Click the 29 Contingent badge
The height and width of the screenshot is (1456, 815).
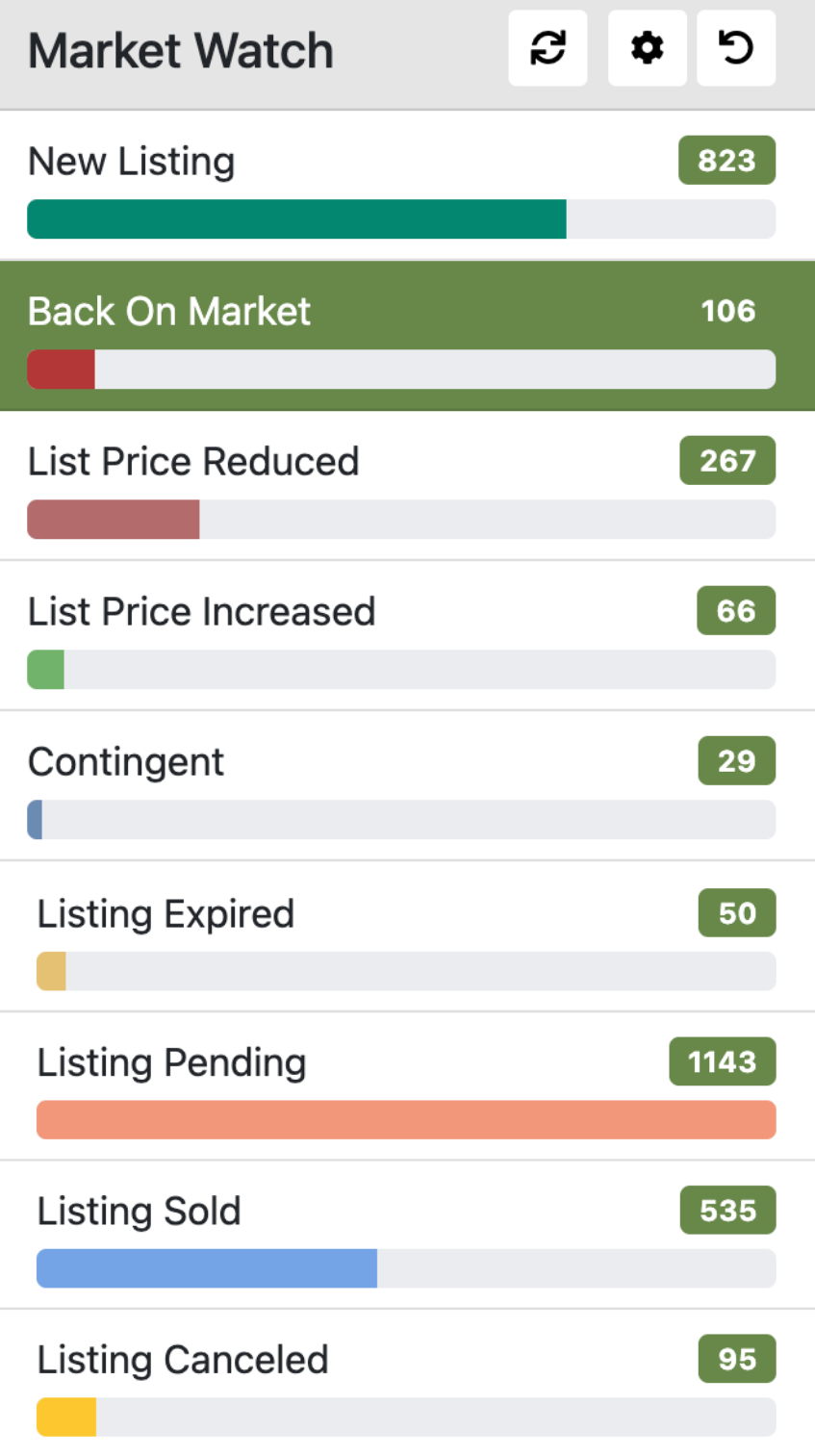736,761
